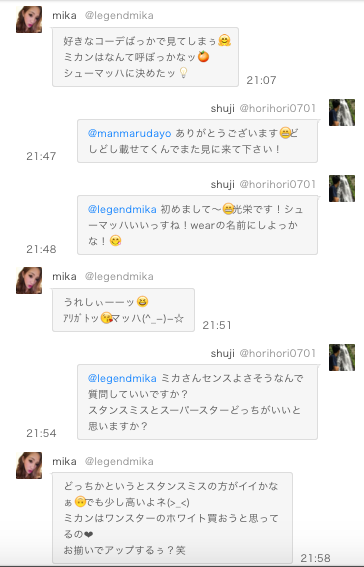This screenshot has width=364, height=567.
Task: Click the black heart emoji after るの
Action: tap(88, 534)
